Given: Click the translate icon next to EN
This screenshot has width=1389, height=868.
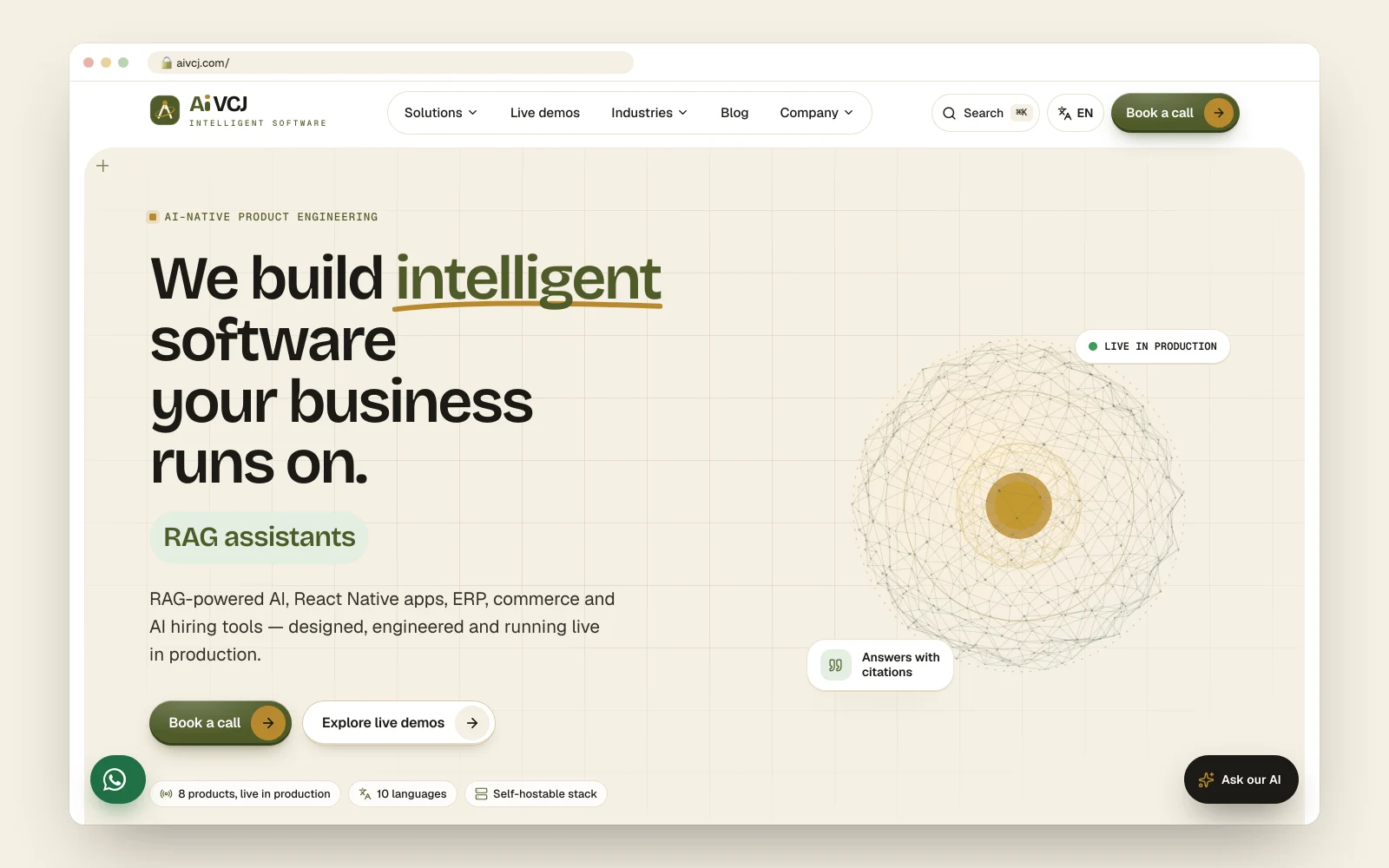Looking at the screenshot, I should pos(1064,113).
